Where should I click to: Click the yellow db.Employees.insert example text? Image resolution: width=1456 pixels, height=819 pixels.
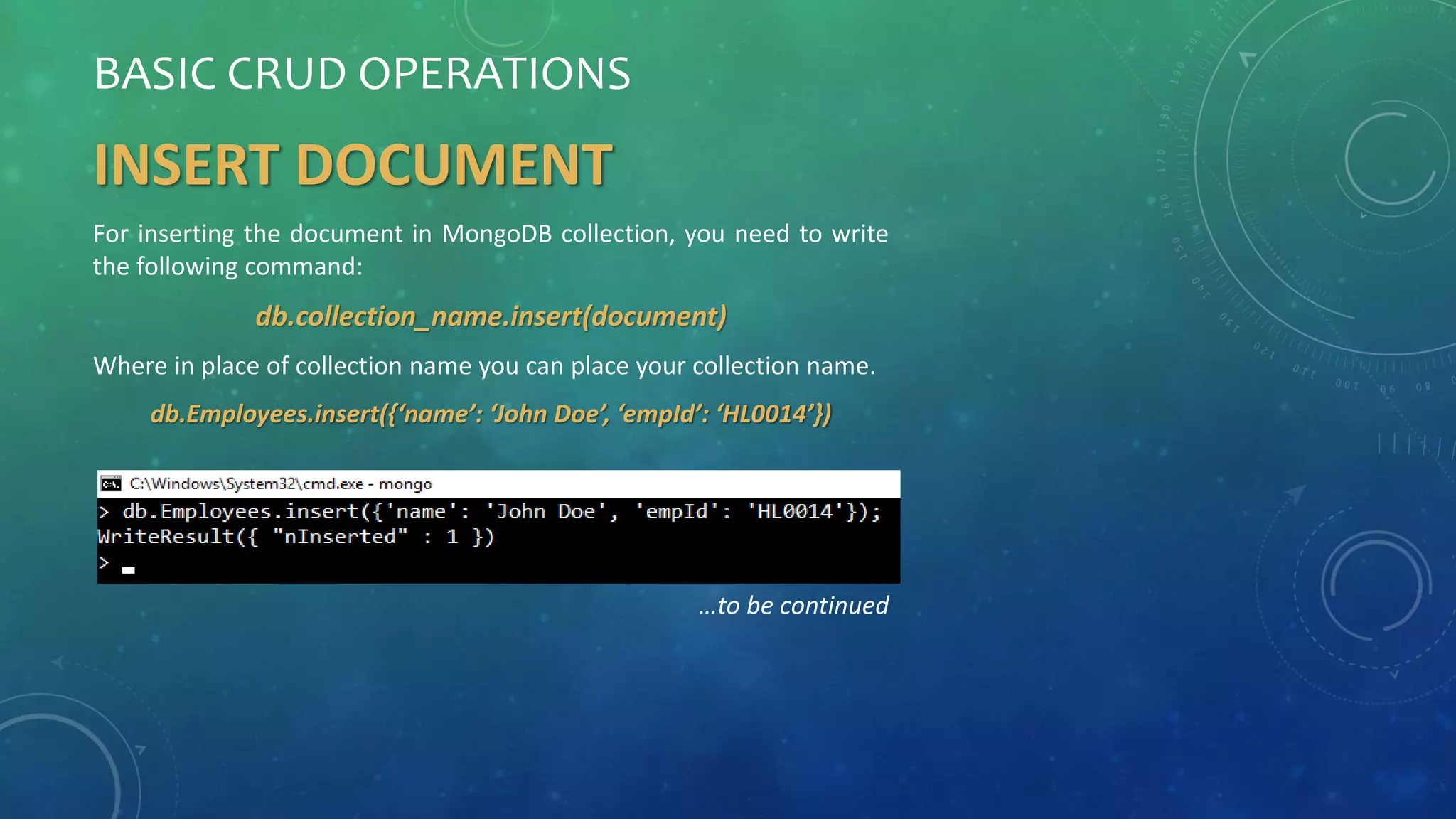[x=491, y=414]
